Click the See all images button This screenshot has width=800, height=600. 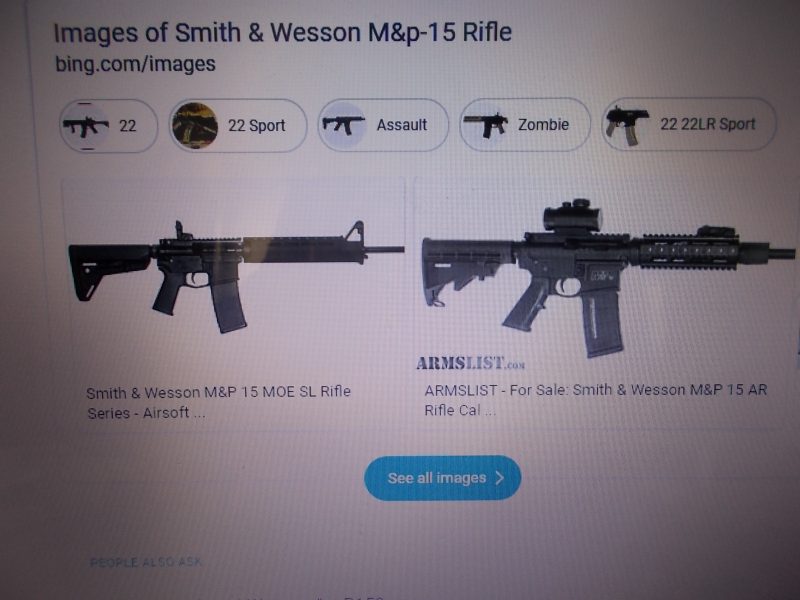tap(442, 478)
